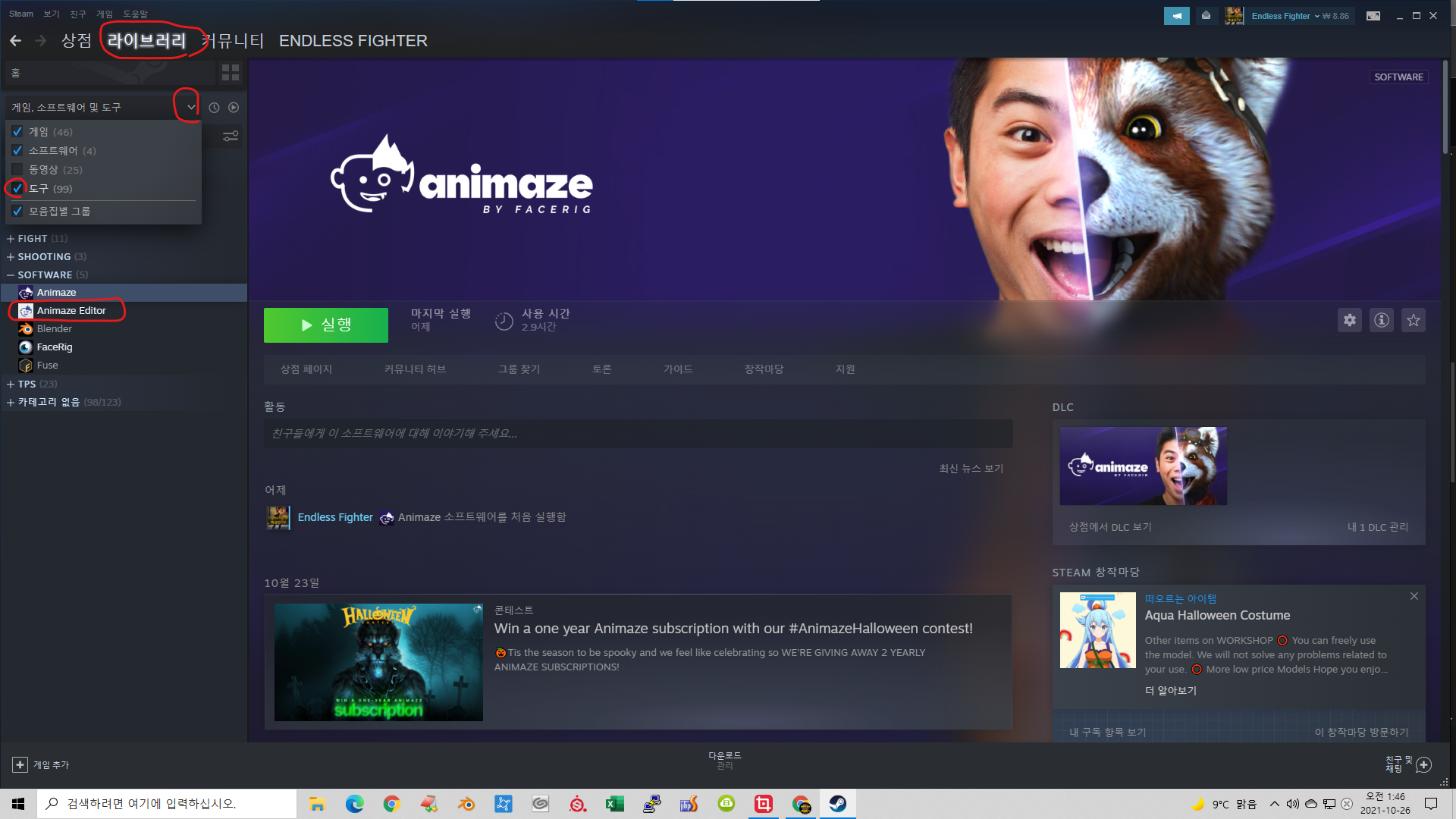The height and width of the screenshot is (819, 1456).
Task: Click the ready-to-play filter icon
Action: [234, 108]
